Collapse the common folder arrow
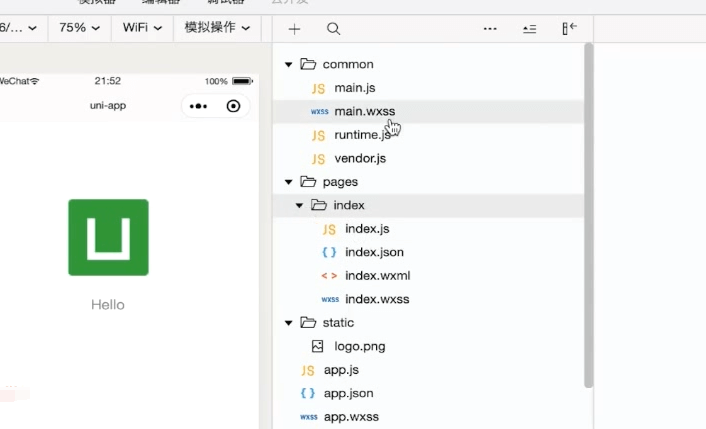 (289, 64)
